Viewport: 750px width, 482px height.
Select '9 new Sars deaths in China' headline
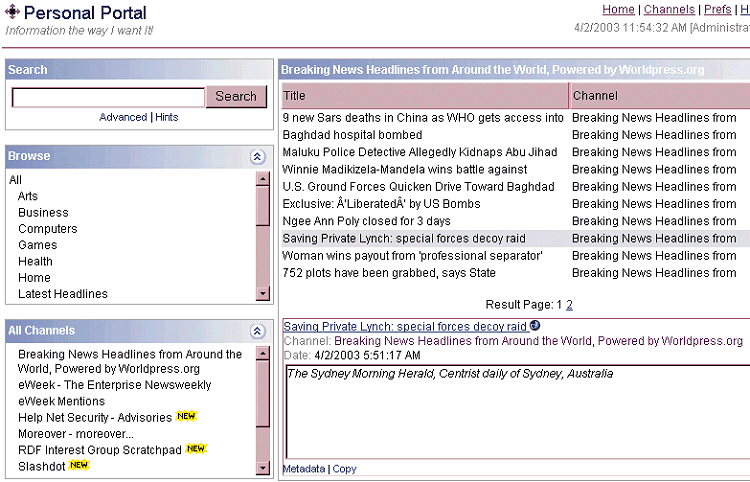tap(423, 118)
